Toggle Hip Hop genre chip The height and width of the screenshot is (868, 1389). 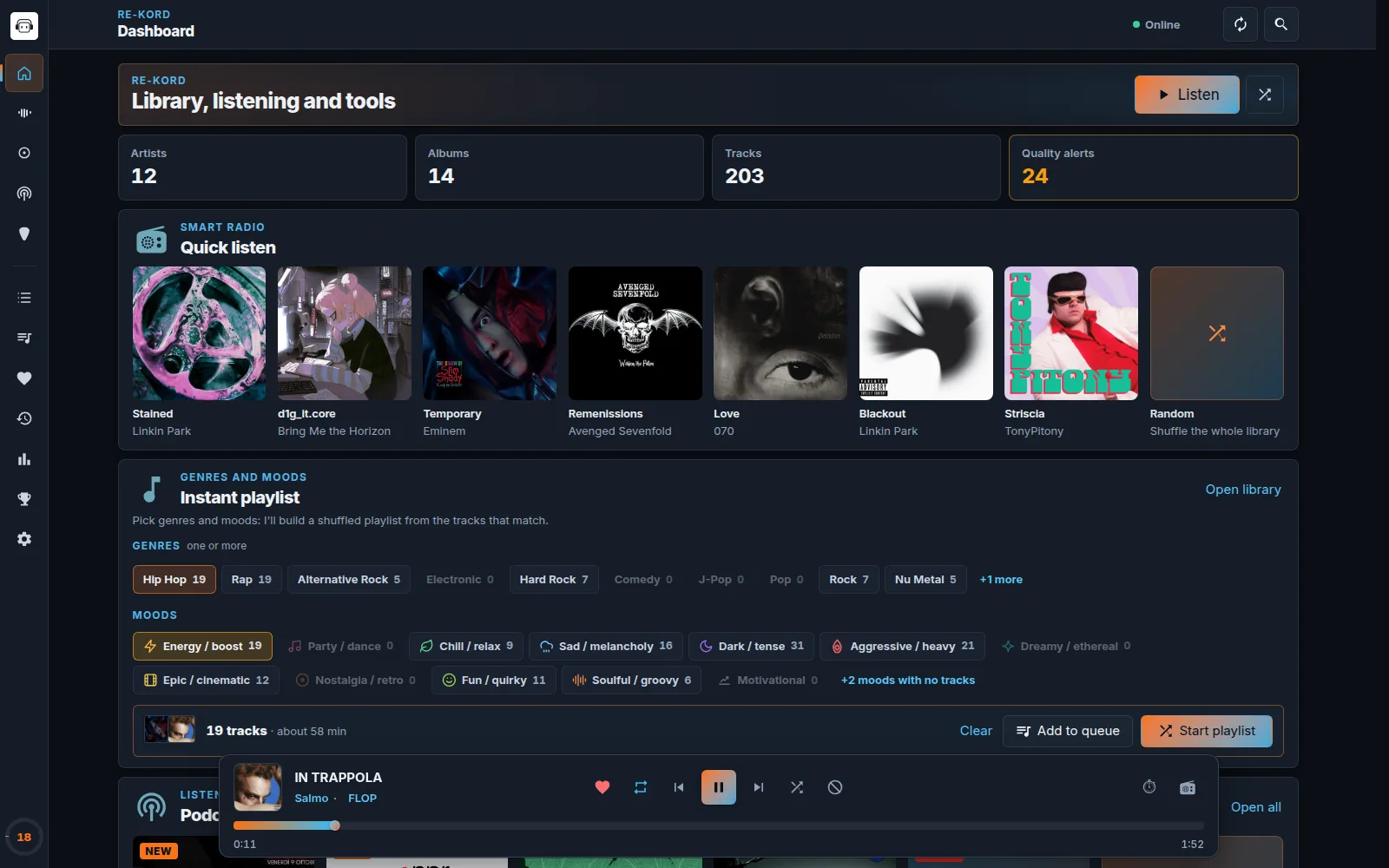coord(174,579)
